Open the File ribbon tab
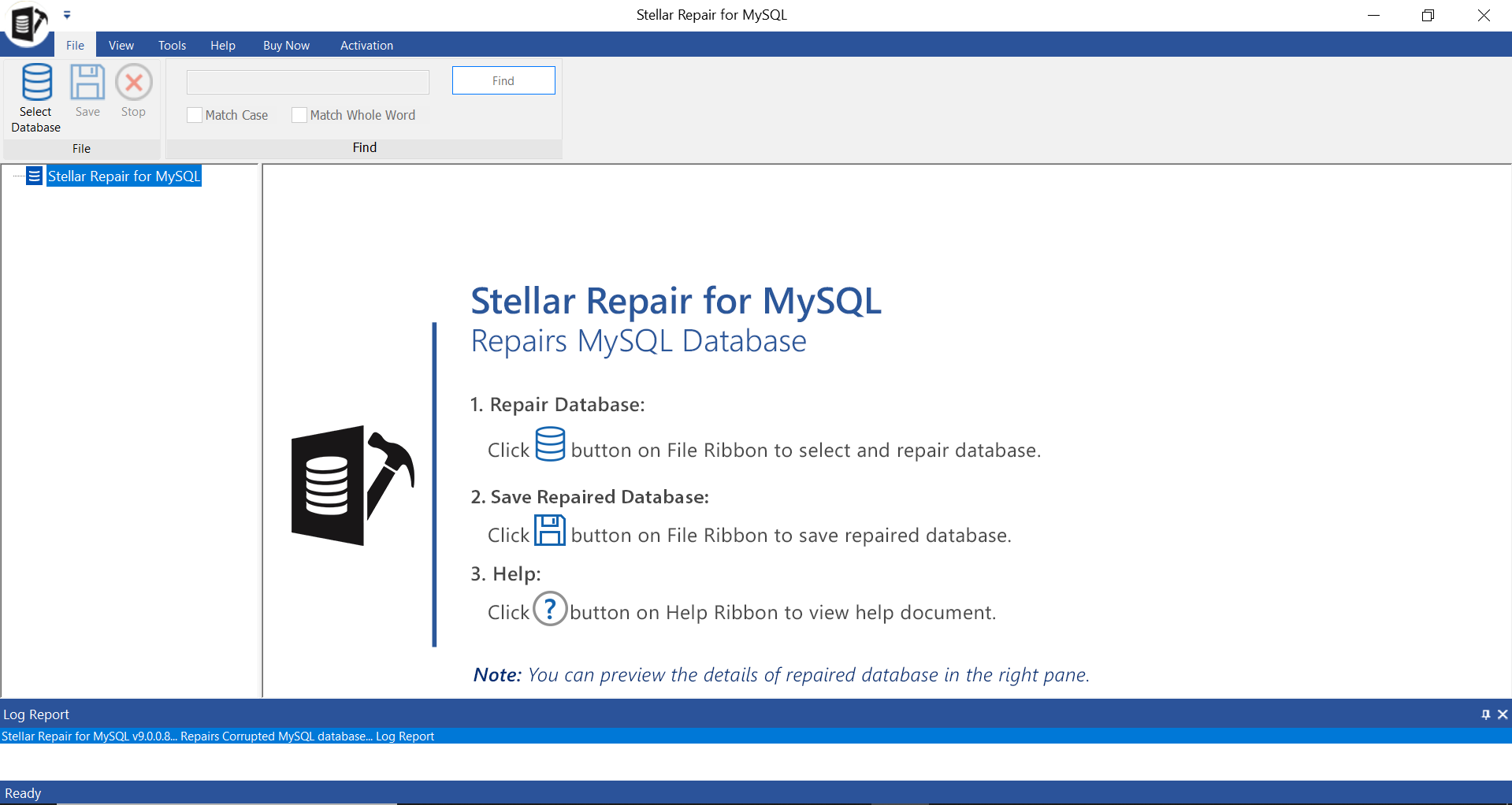 click(75, 45)
